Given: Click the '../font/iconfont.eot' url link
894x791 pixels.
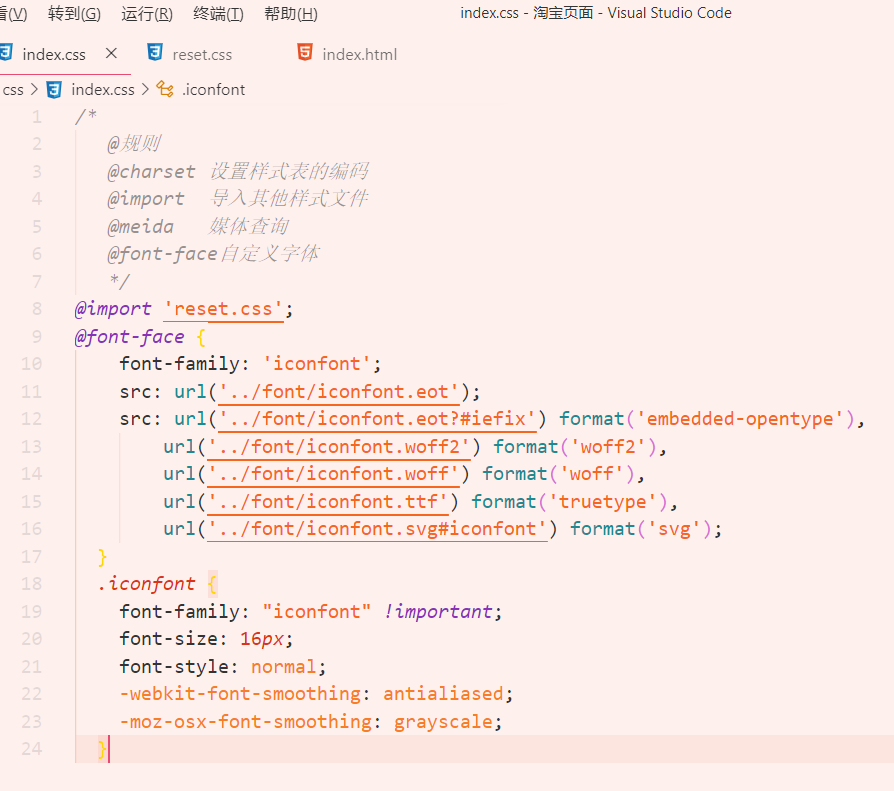Looking at the screenshot, I should tap(339, 392).
